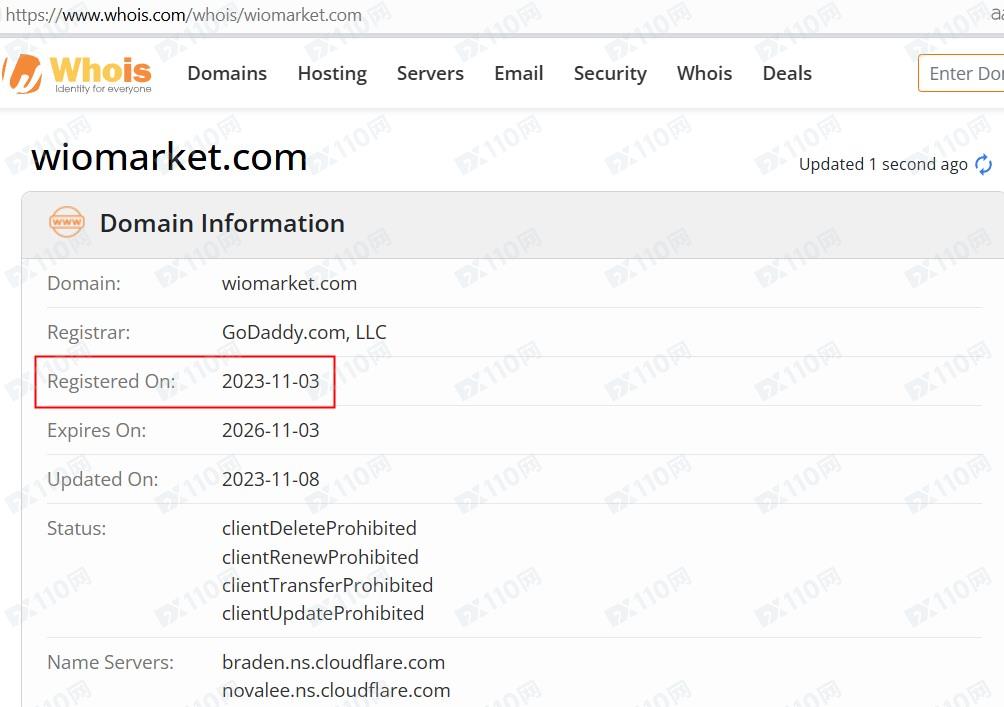Screen dimensions: 1004x707
Task: Select the Registered On date 2023-11-03
Action: point(270,381)
